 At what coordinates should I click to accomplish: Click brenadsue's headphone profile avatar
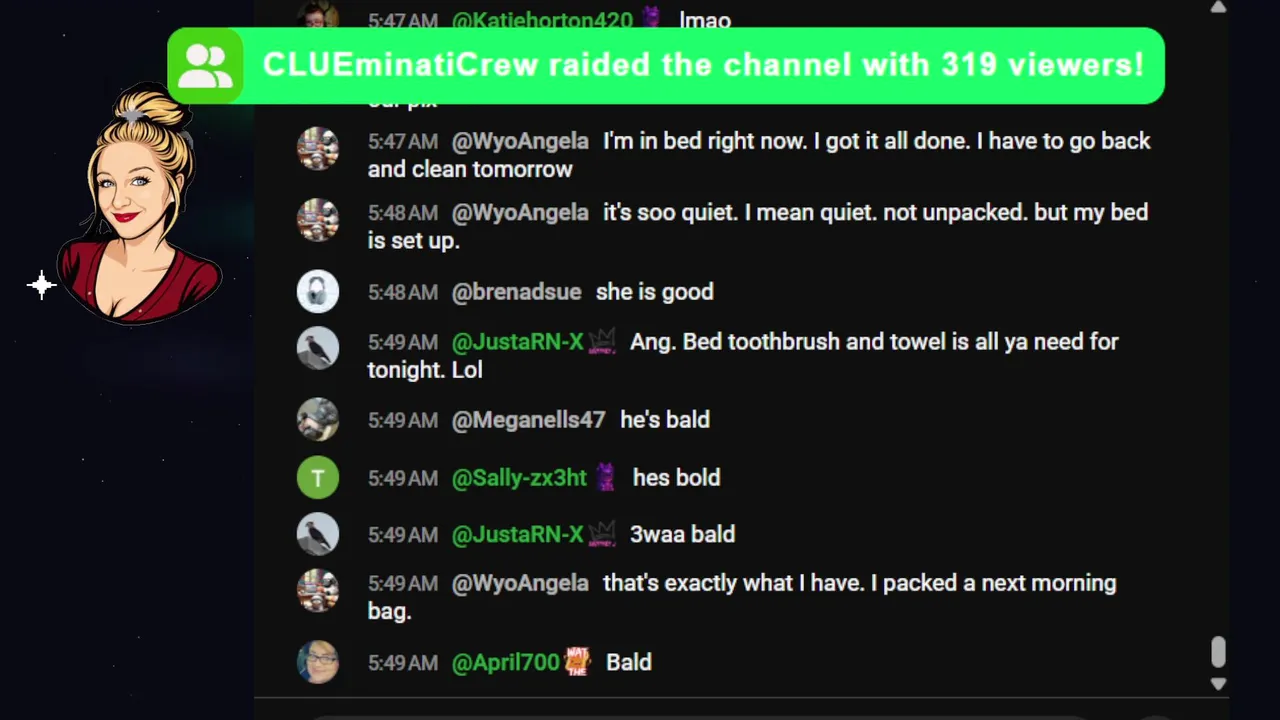coord(318,292)
